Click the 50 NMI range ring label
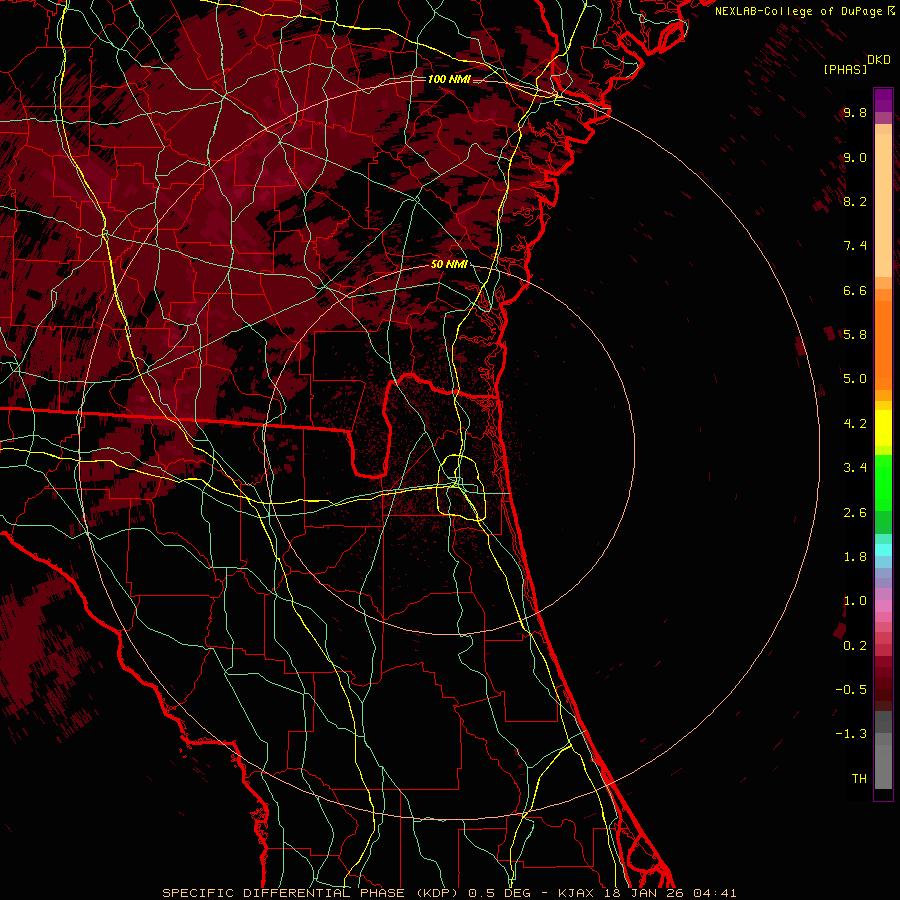This screenshot has width=900, height=900. (x=449, y=264)
